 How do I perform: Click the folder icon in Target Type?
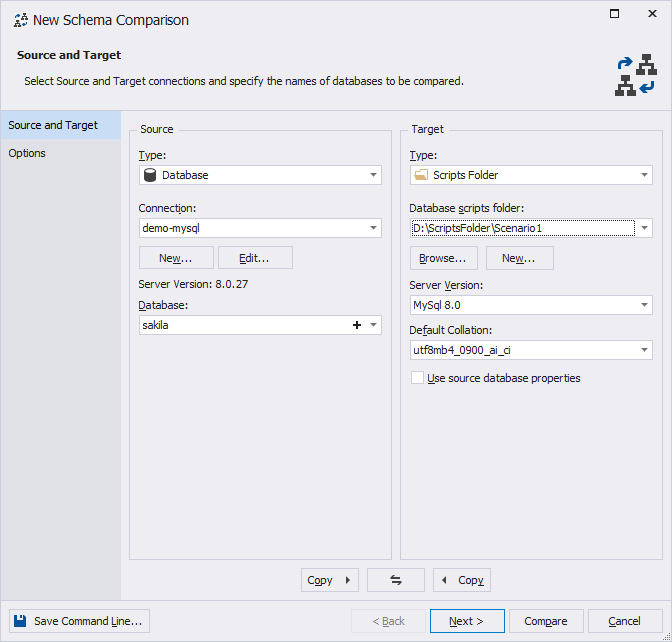pyautogui.click(x=421, y=175)
